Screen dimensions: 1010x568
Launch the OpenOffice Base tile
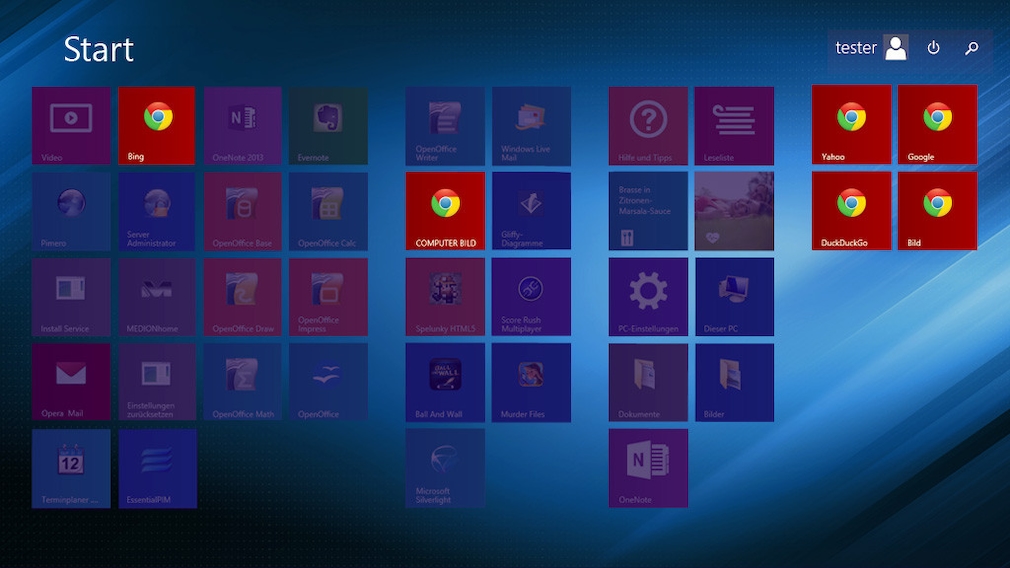tap(243, 211)
